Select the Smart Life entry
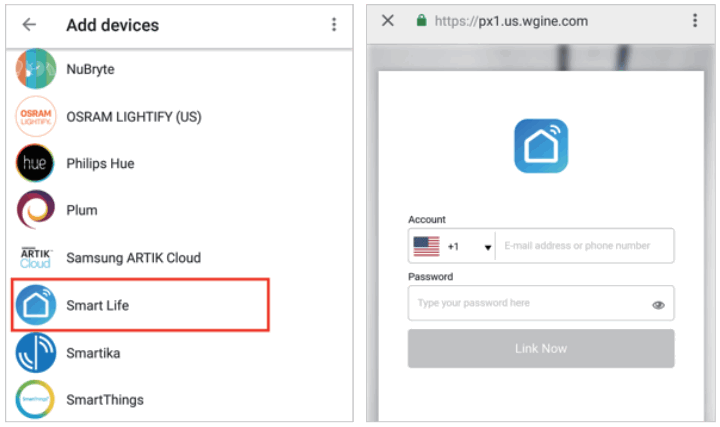The image size is (720, 427). [x=140, y=305]
